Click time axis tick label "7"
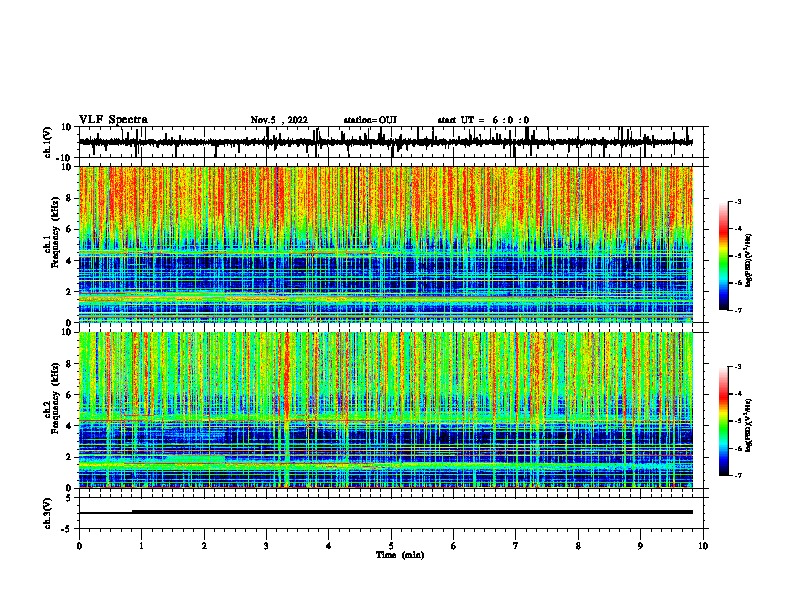This screenshot has height=612, width=792. coord(516,546)
